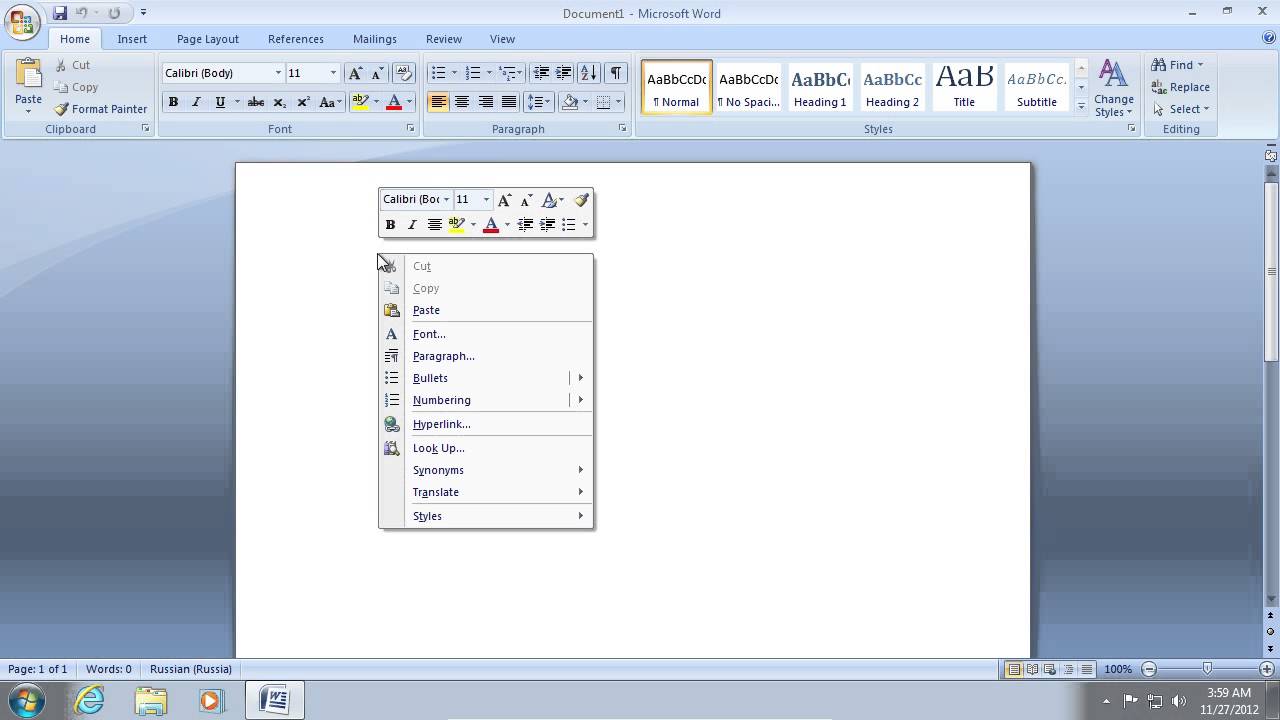The height and width of the screenshot is (720, 1280).
Task: Clear formatting in Font group
Action: 404,73
